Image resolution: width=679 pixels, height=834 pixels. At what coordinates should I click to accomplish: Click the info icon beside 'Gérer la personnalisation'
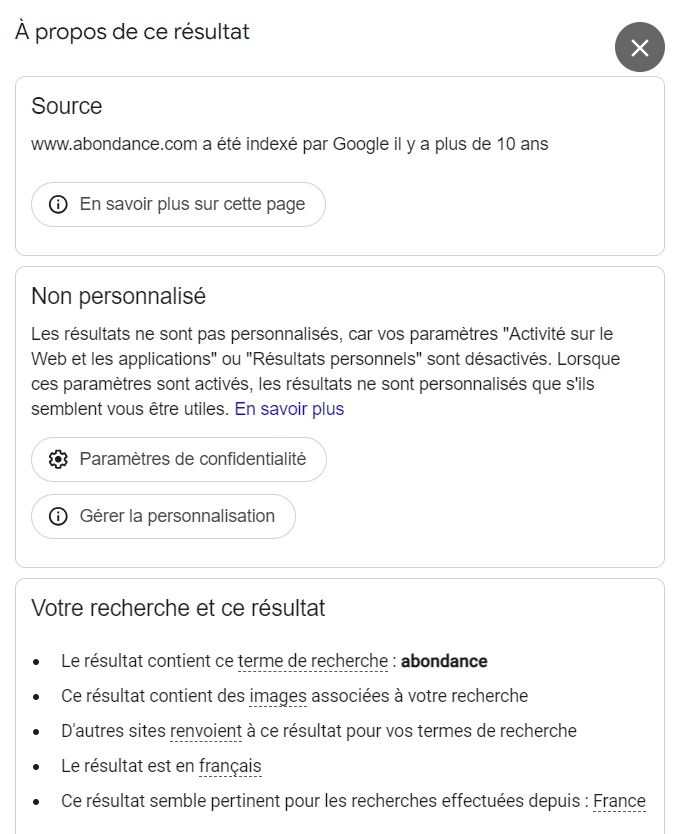tap(58, 516)
